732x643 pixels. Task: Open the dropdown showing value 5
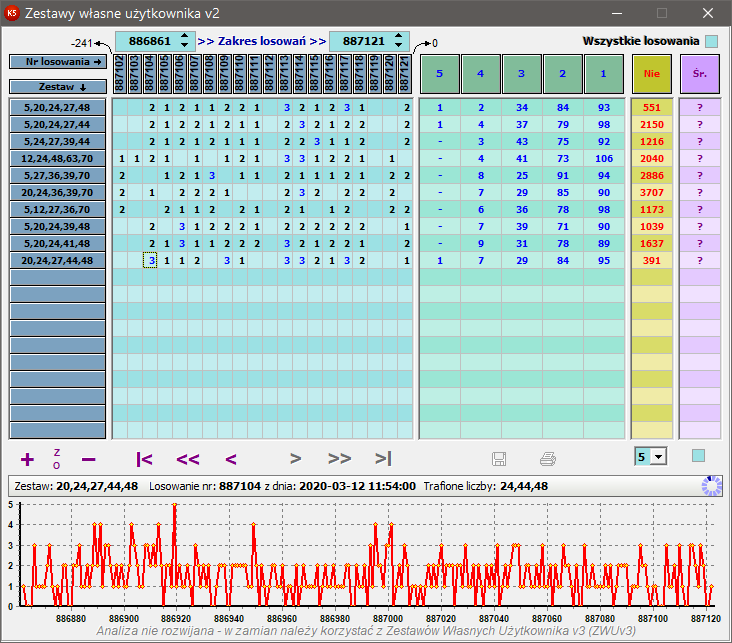[659, 457]
